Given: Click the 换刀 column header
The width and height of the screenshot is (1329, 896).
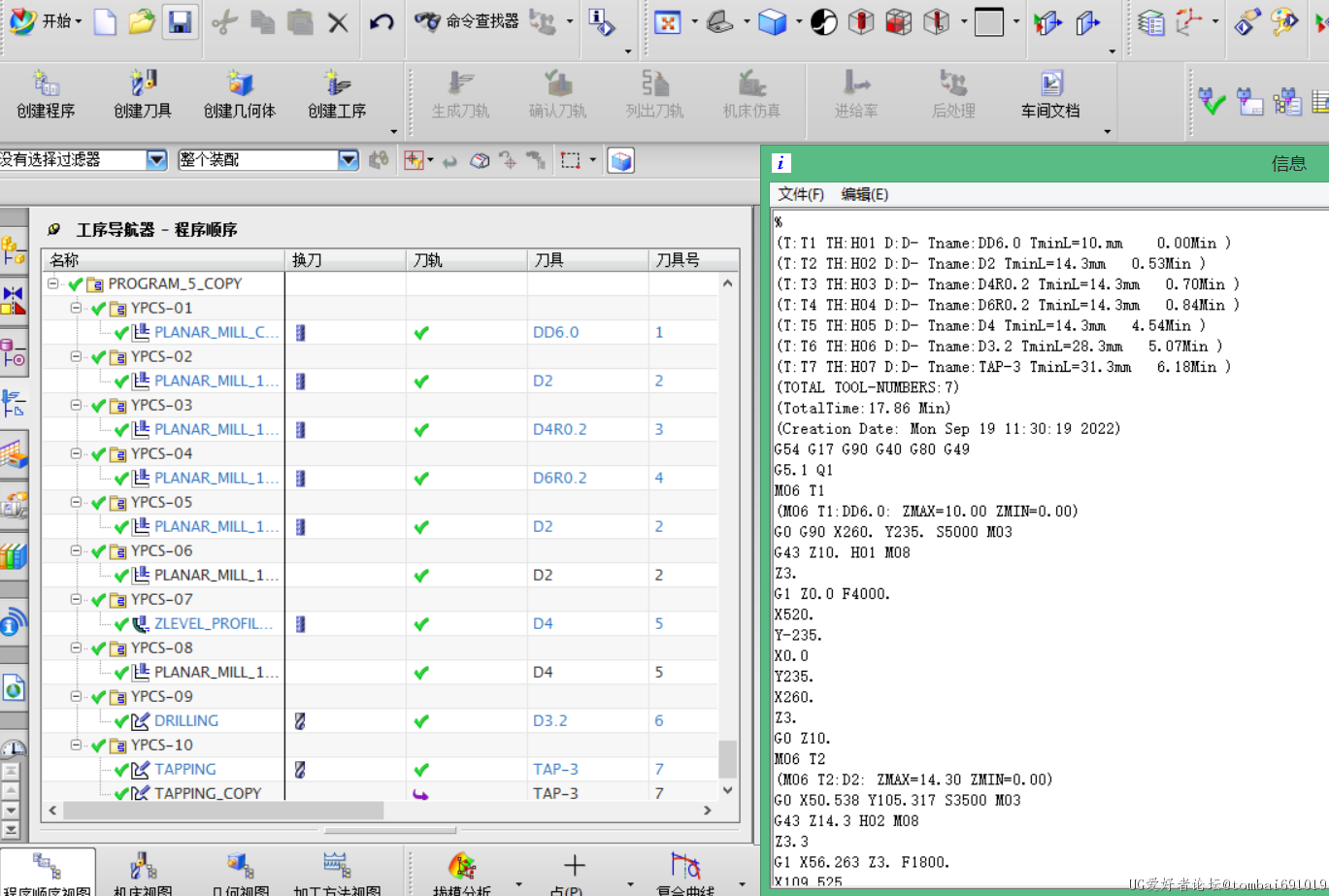Looking at the screenshot, I should click(345, 260).
